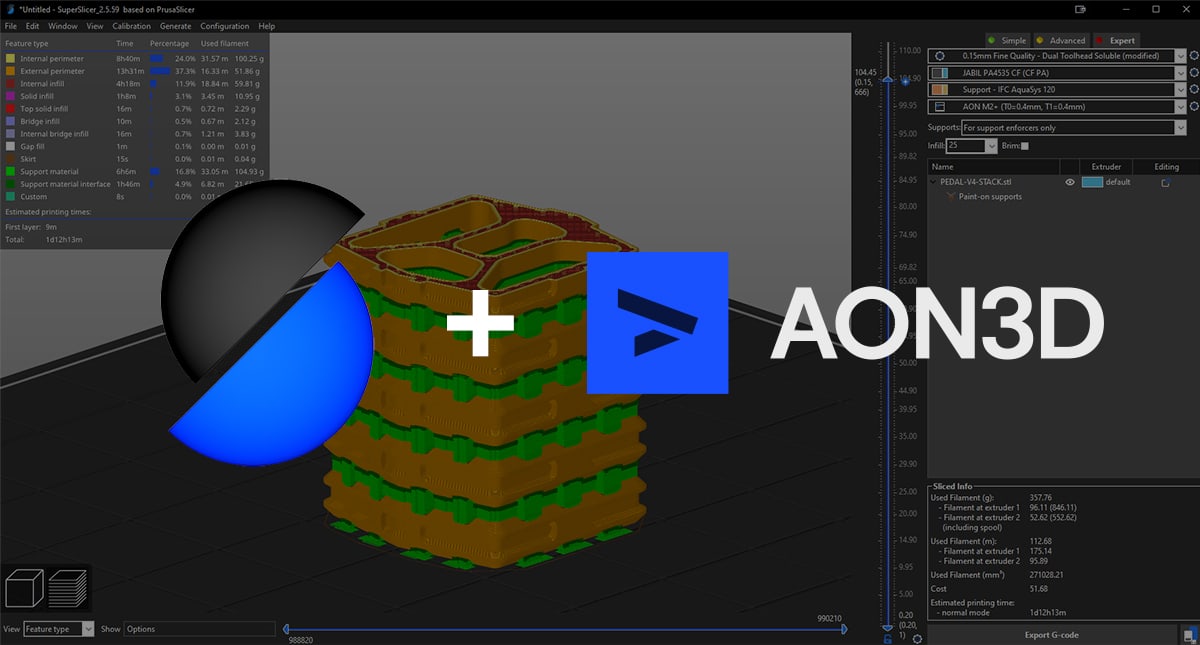The height and width of the screenshot is (645, 1200).
Task: Click the lock icon below the vertical layer slider
Action: (887, 638)
